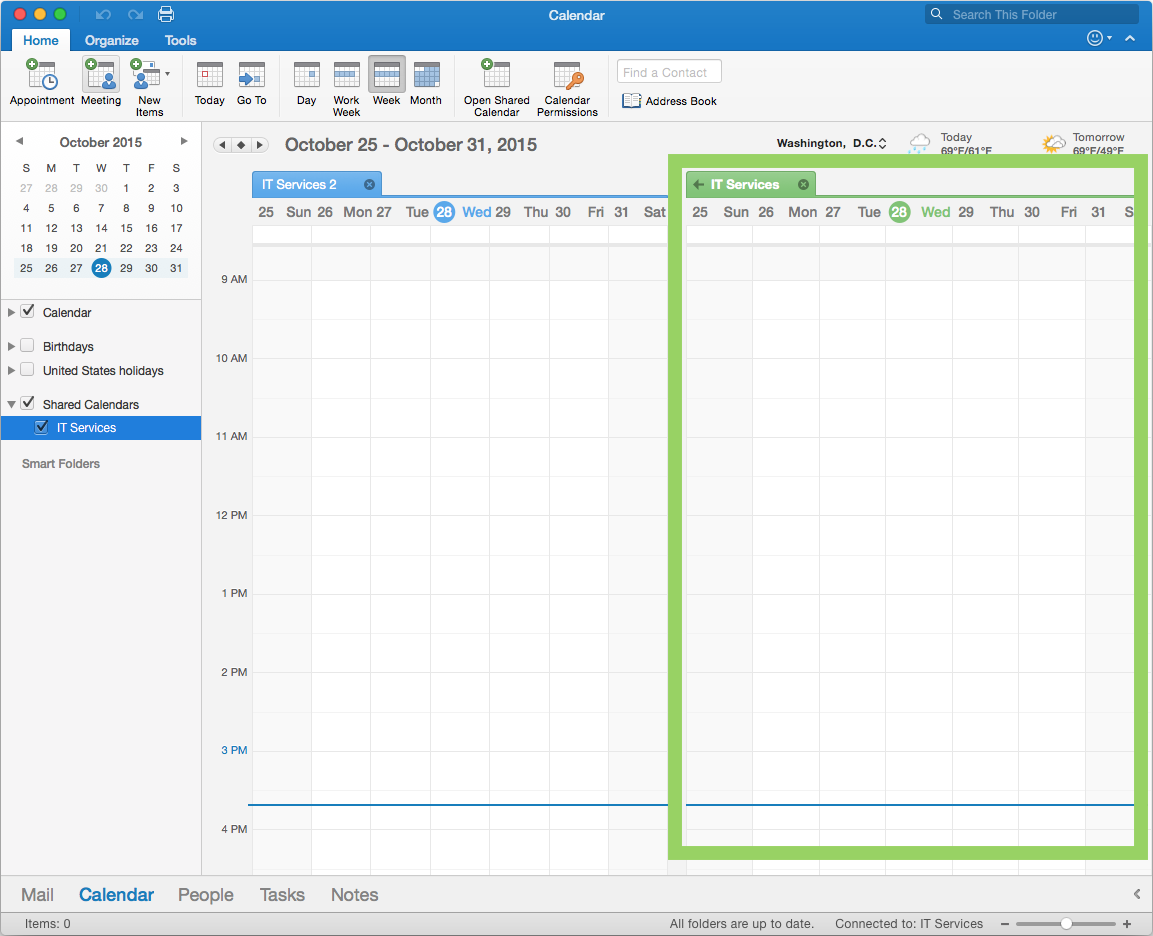Uncheck the Calendar checkbox
This screenshot has width=1153, height=936.
point(28,312)
